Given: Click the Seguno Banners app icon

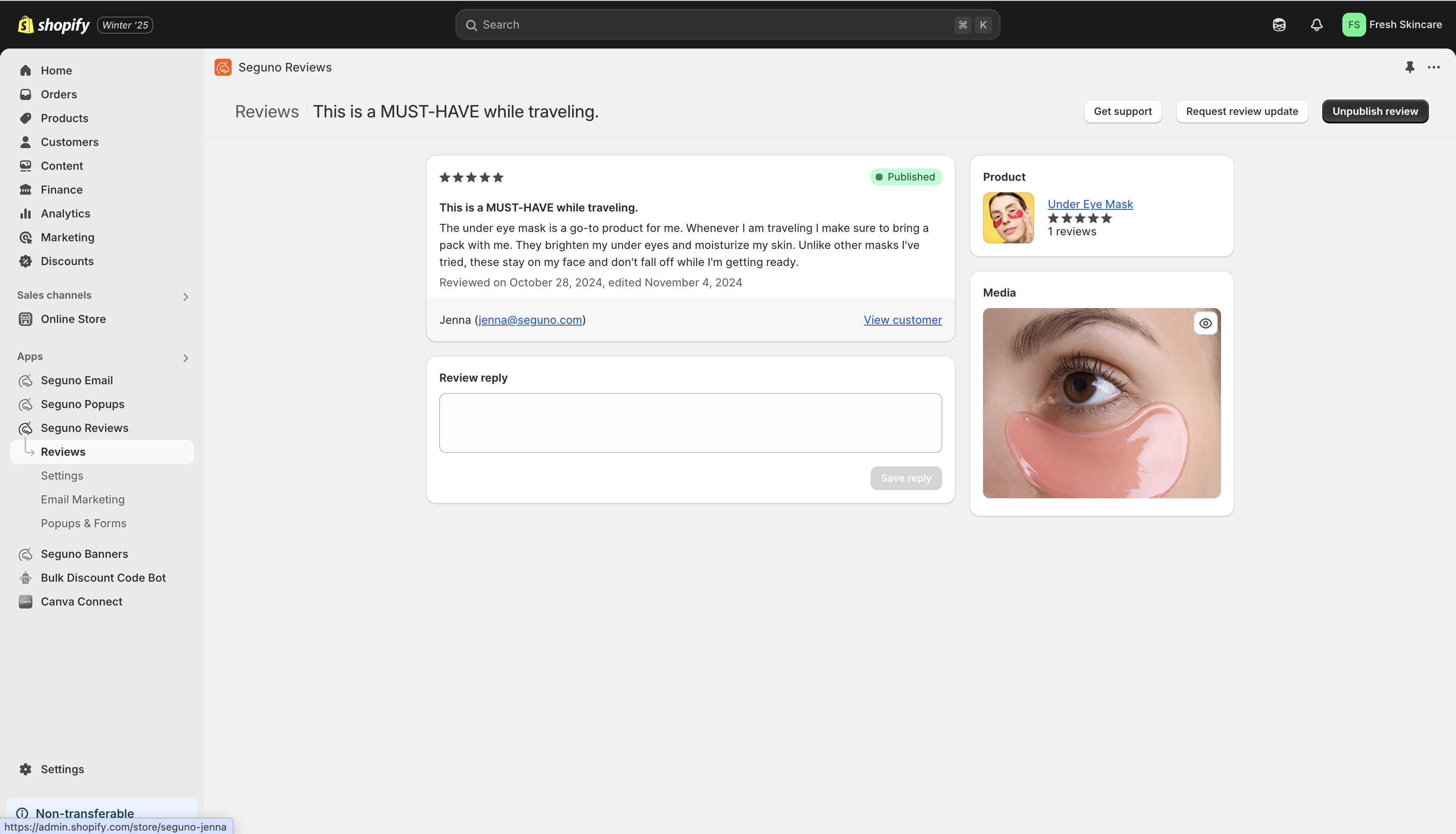Looking at the screenshot, I should [x=25, y=554].
